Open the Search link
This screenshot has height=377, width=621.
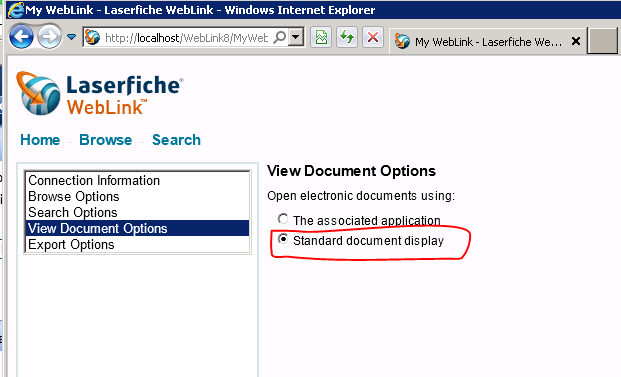click(176, 140)
